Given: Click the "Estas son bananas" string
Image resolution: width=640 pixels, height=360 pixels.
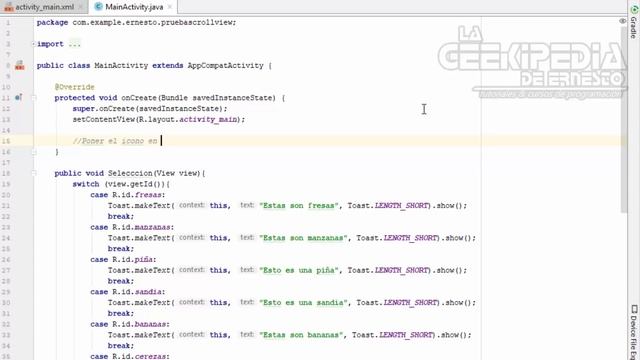Looking at the screenshot, I should click(x=301, y=335).
